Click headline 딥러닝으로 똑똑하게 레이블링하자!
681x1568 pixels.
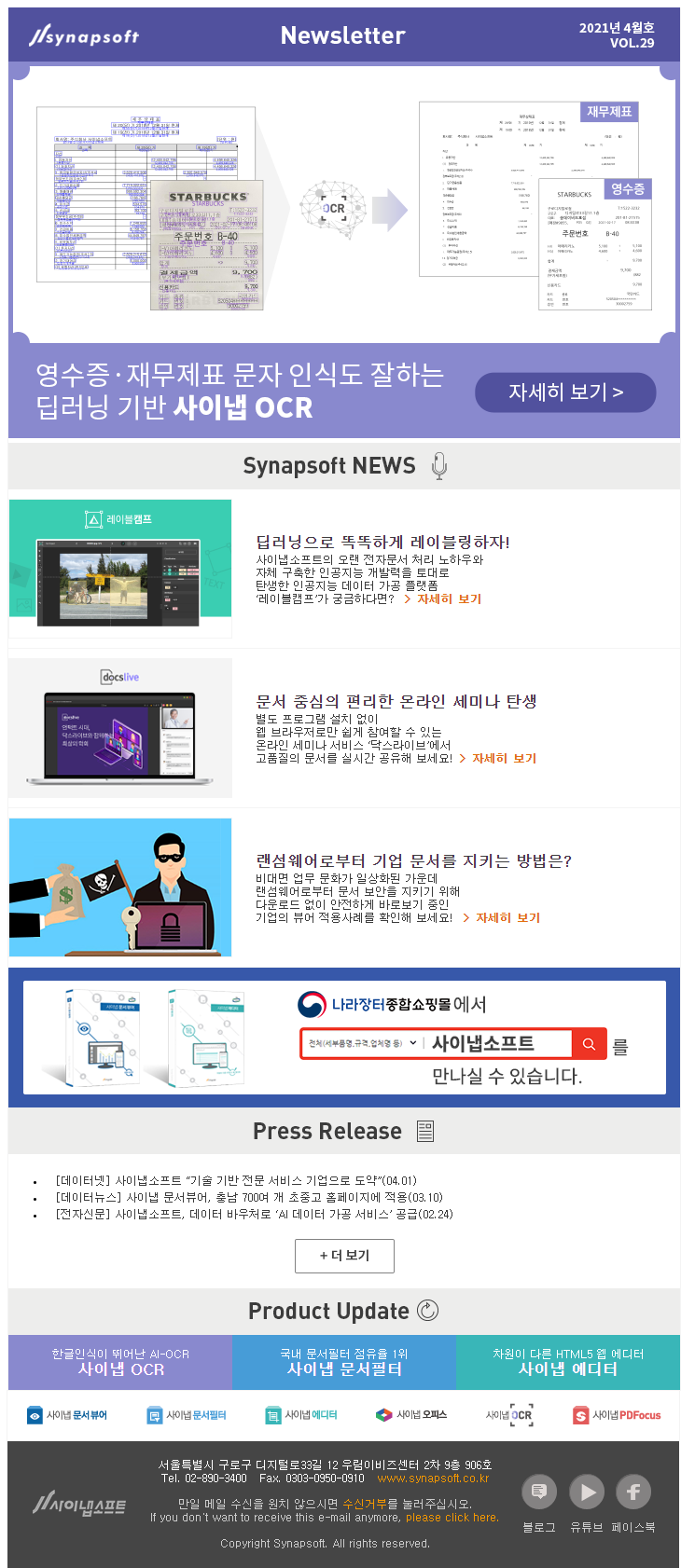click(x=382, y=543)
